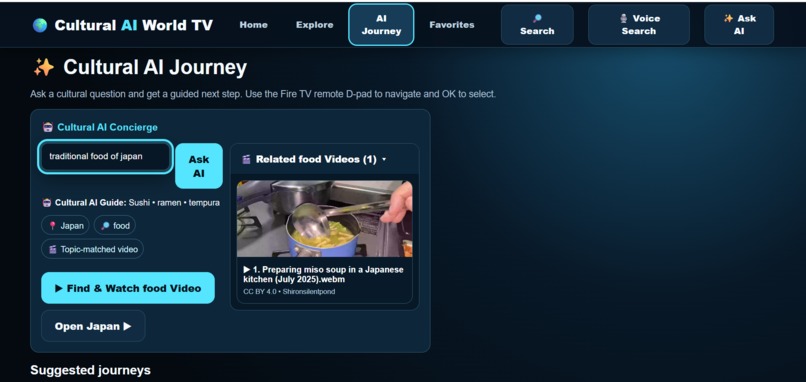Open Japan with the Open Japan button
Image resolution: width=806 pixels, height=382 pixels.
93,326
